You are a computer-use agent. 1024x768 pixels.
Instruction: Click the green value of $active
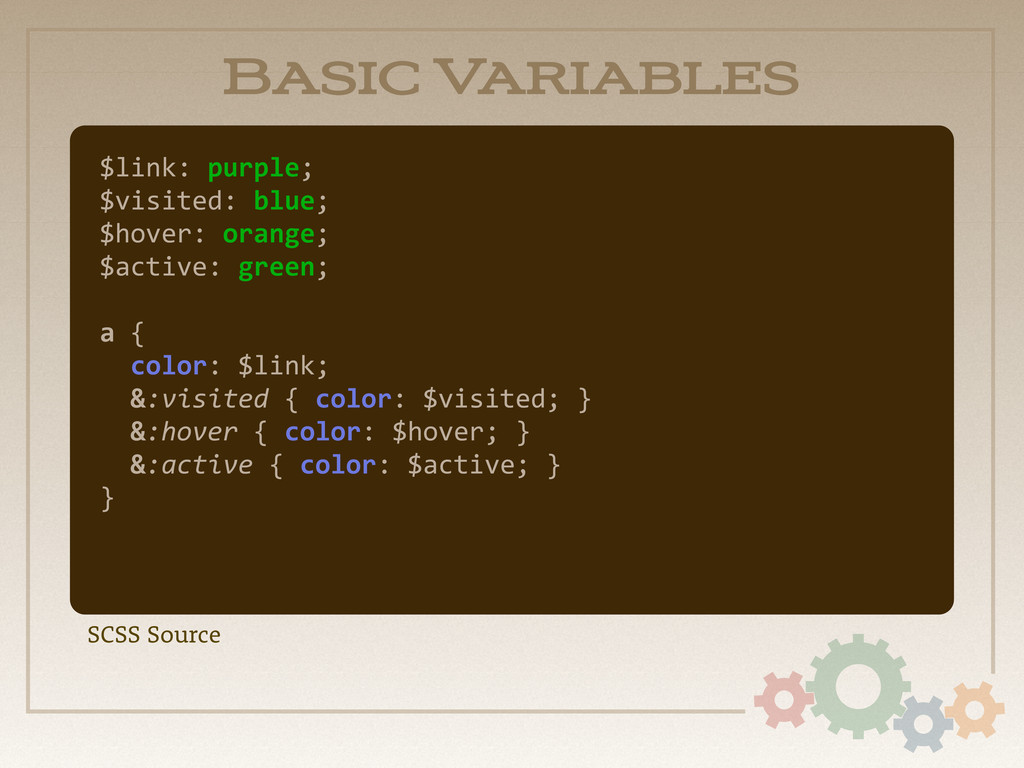276,268
